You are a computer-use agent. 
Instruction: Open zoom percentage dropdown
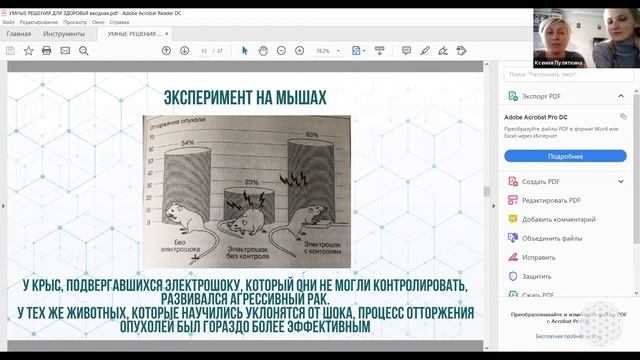coord(338,51)
